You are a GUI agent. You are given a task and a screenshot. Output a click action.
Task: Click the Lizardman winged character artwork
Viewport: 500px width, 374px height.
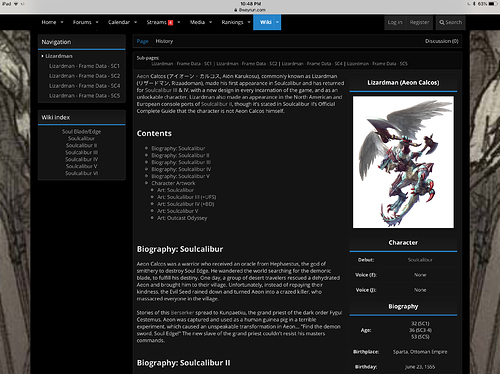pyautogui.click(x=403, y=162)
